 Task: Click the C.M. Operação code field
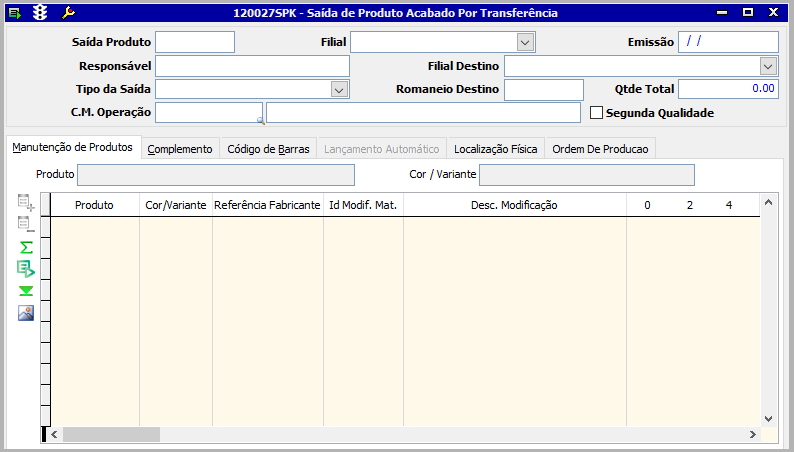click(x=209, y=112)
